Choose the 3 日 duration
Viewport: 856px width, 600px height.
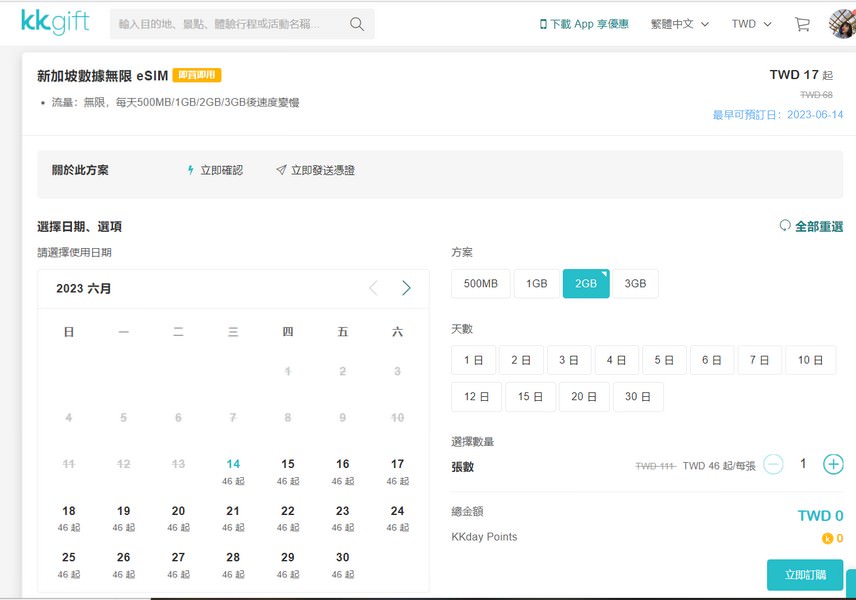pos(569,360)
